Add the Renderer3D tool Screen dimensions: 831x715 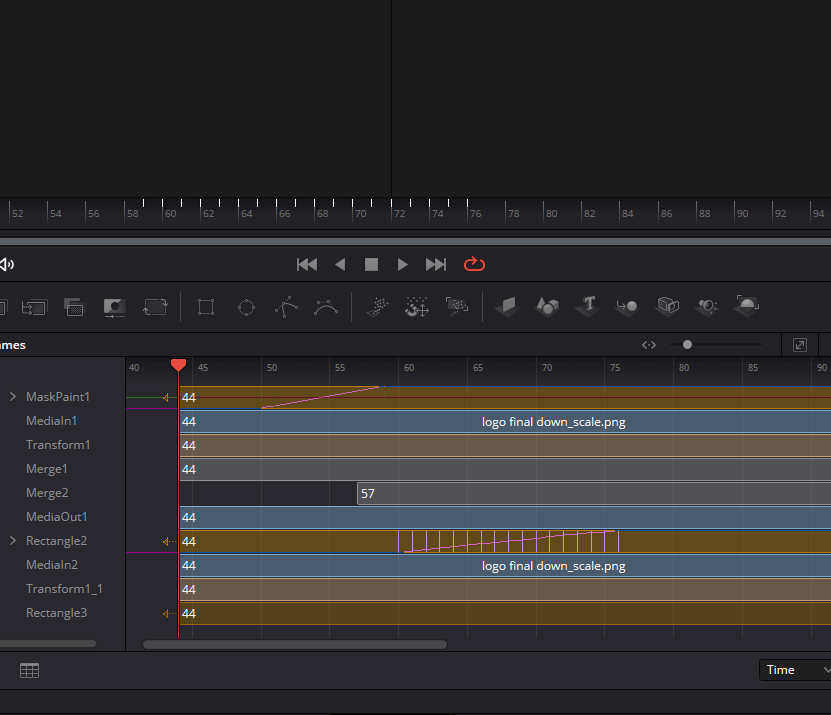pos(747,306)
